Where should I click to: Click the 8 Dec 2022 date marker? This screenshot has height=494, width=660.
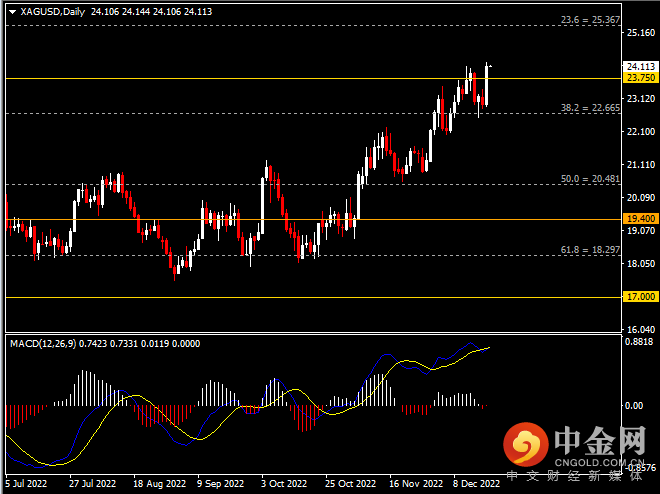tap(476, 482)
